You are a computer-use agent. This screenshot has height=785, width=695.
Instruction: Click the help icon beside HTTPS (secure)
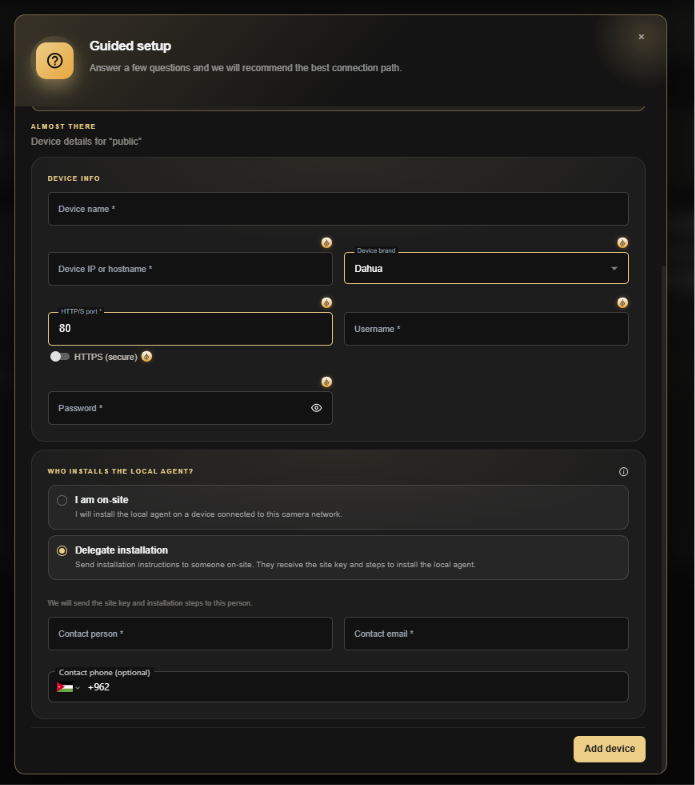coord(147,356)
